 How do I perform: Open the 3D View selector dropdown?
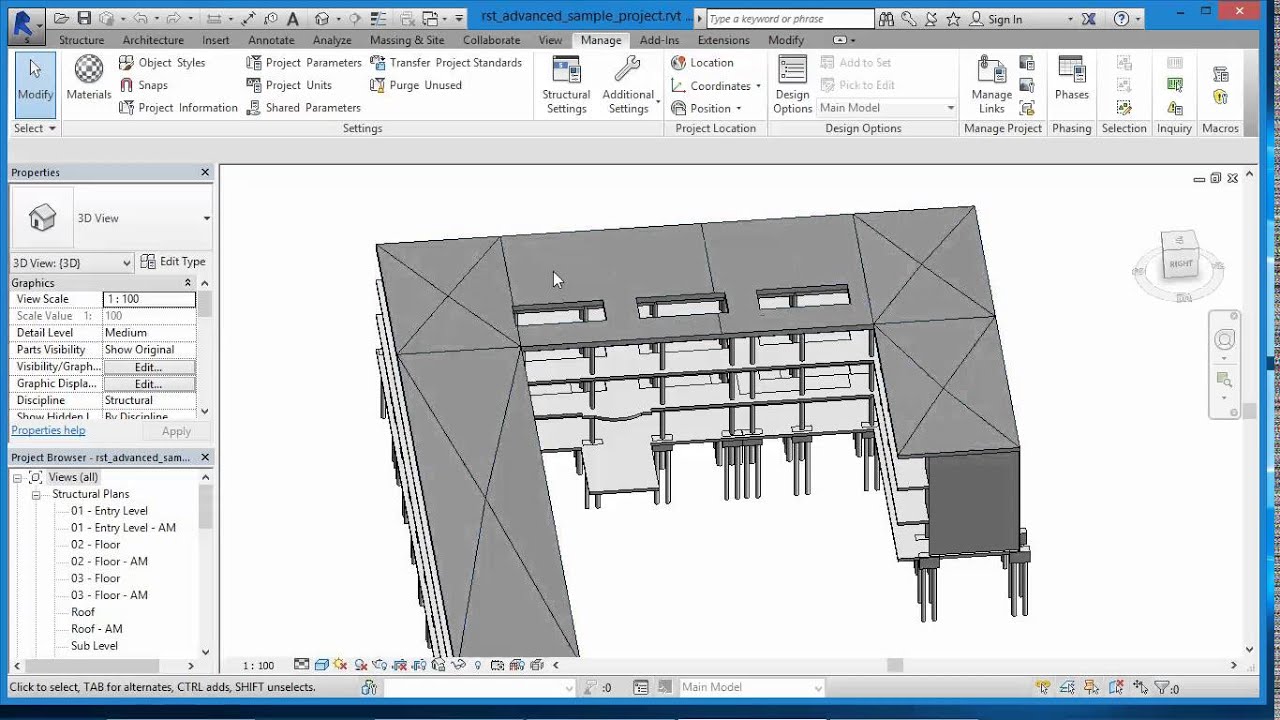(72, 263)
